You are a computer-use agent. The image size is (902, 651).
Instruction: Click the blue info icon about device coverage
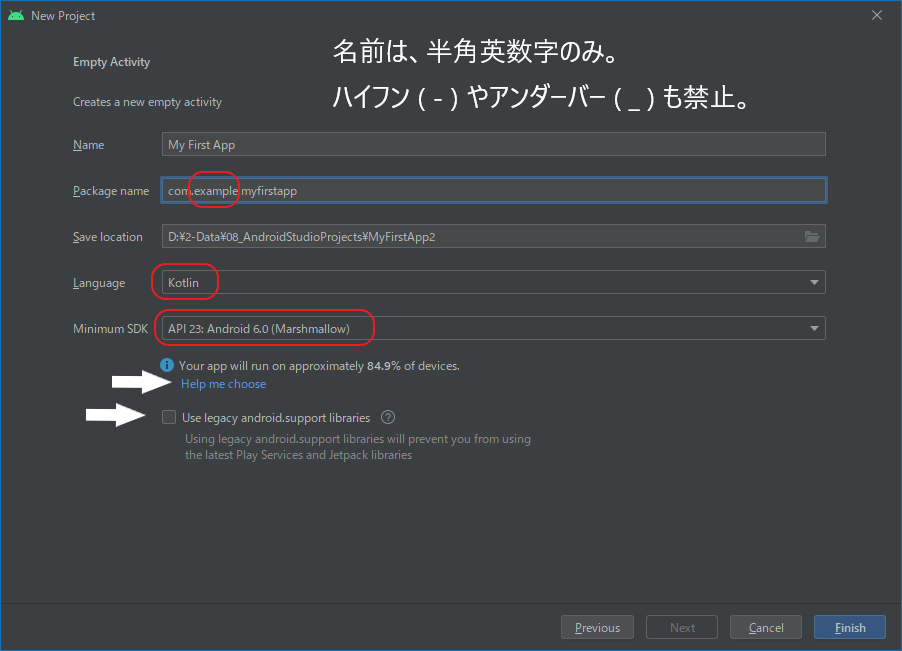click(167, 365)
